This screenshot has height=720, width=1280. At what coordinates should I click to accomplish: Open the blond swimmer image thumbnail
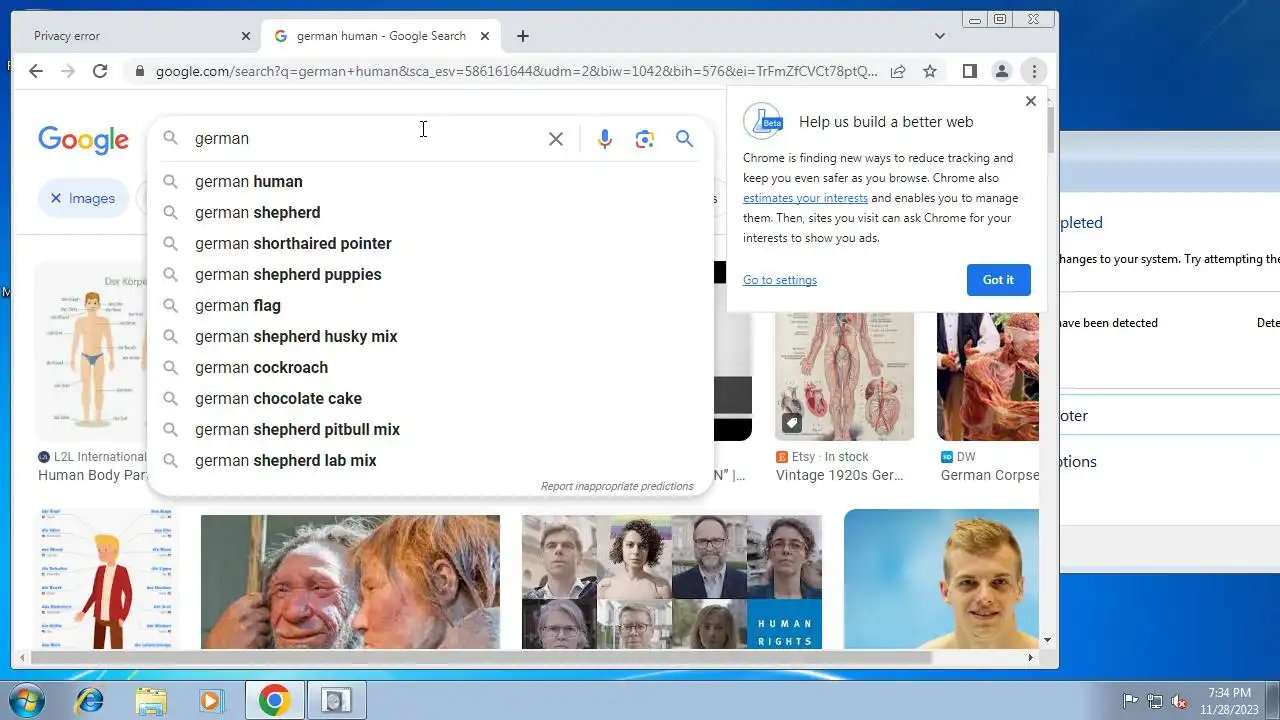coord(941,579)
